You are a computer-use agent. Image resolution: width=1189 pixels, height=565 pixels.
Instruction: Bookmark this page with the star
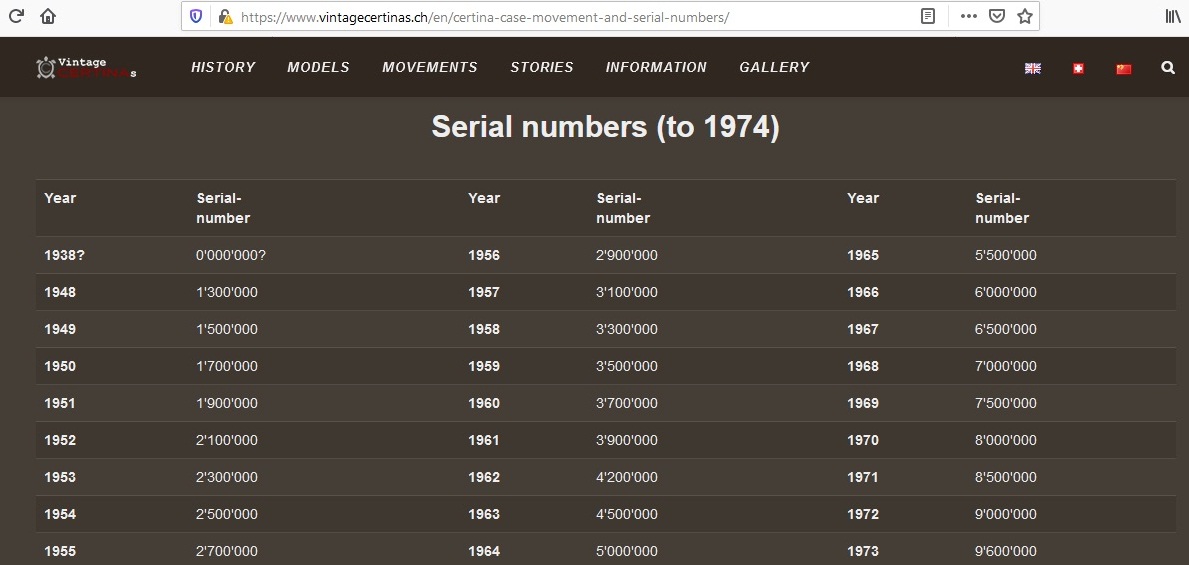1024,16
